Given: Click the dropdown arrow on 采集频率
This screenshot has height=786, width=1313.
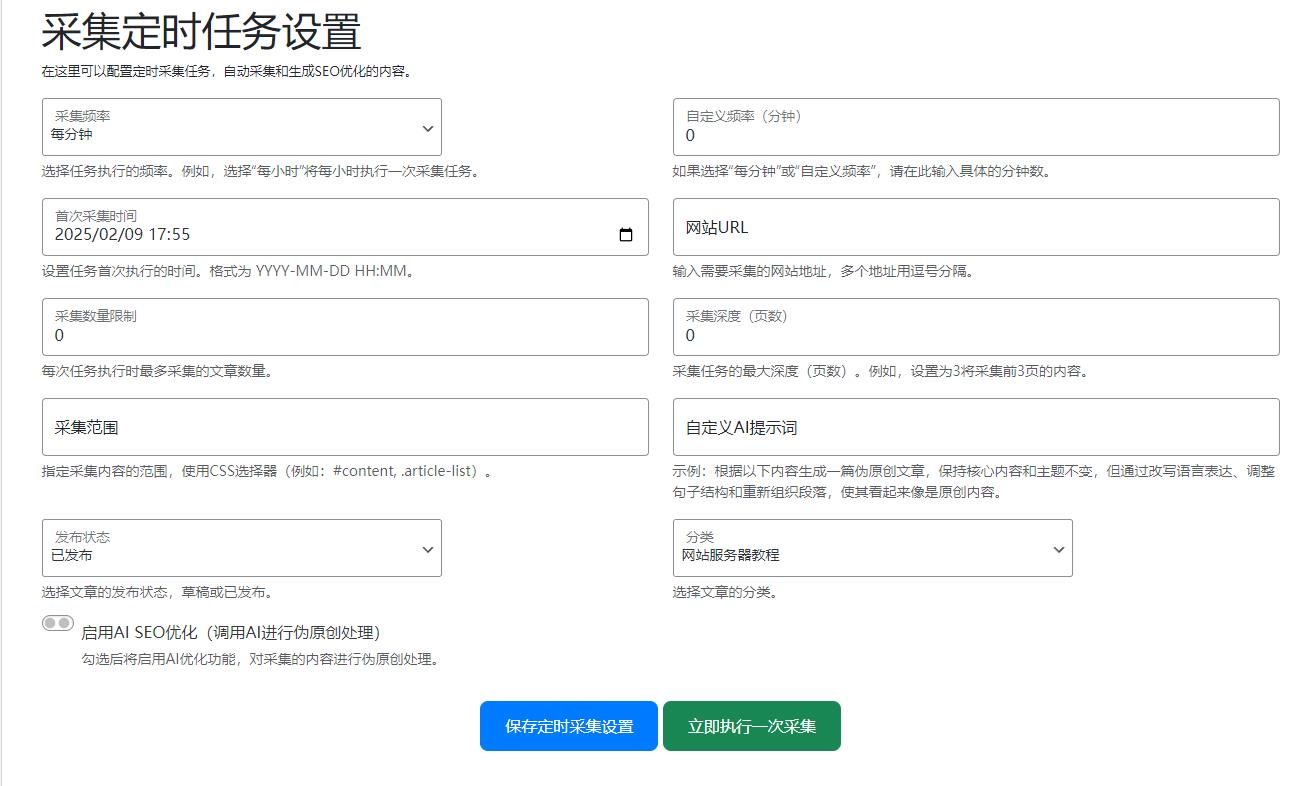Looking at the screenshot, I should (430, 127).
